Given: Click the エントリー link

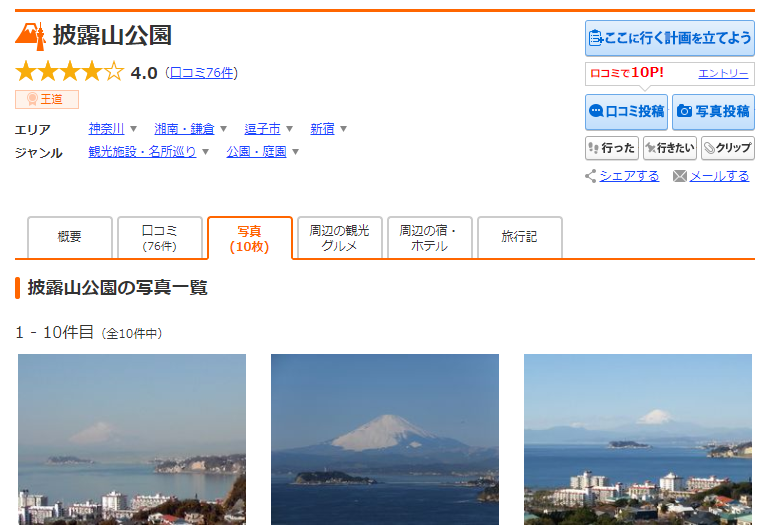Looking at the screenshot, I should pyautogui.click(x=723, y=73).
